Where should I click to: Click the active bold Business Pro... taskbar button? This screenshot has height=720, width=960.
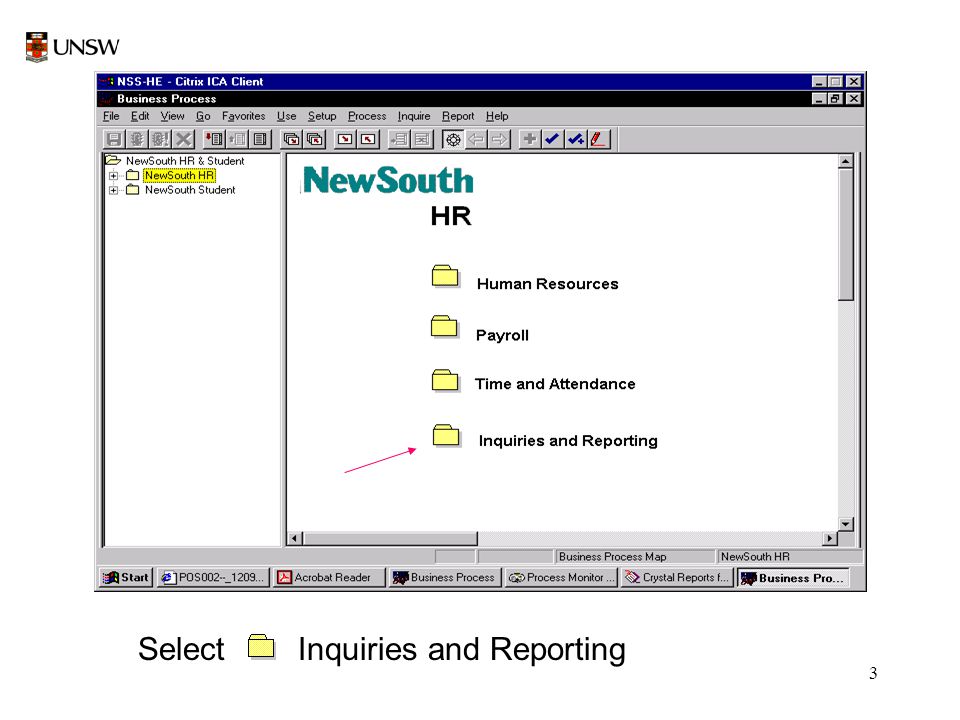(793, 577)
